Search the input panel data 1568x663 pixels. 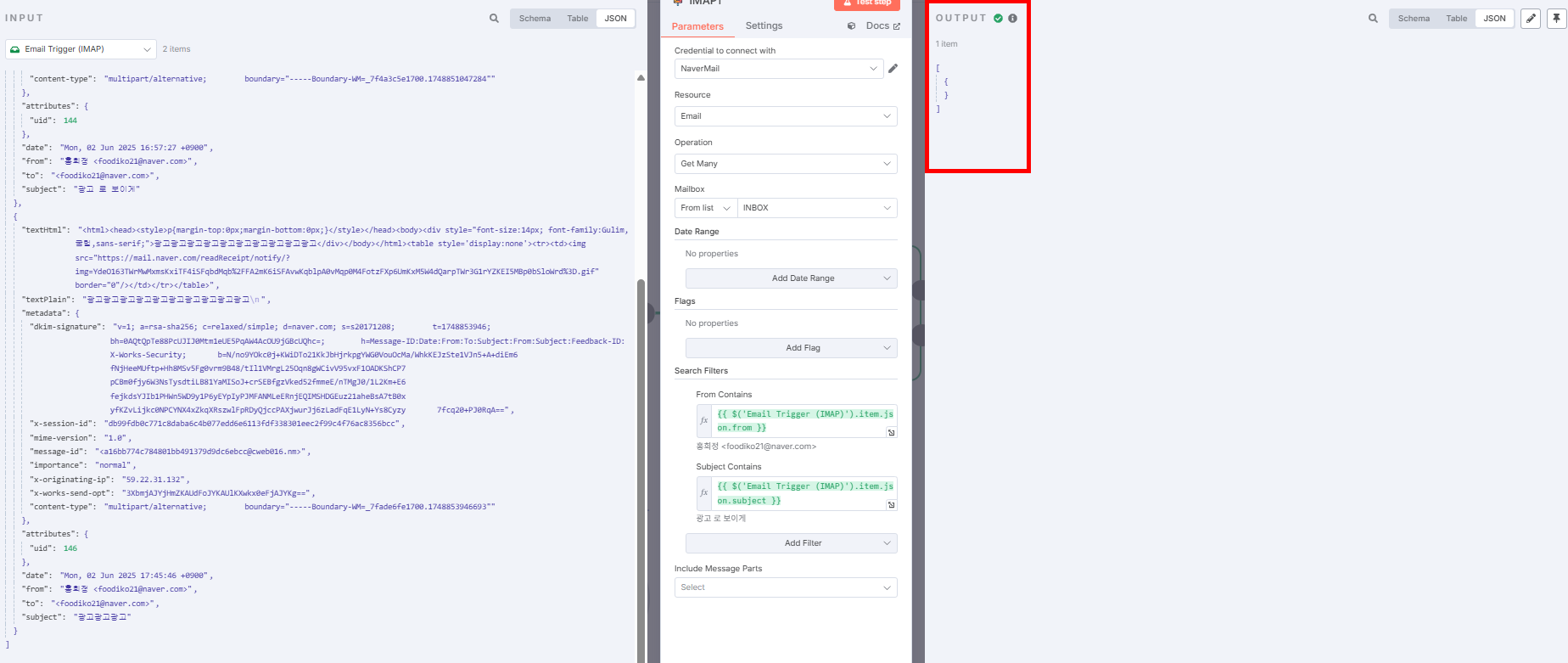pos(494,18)
